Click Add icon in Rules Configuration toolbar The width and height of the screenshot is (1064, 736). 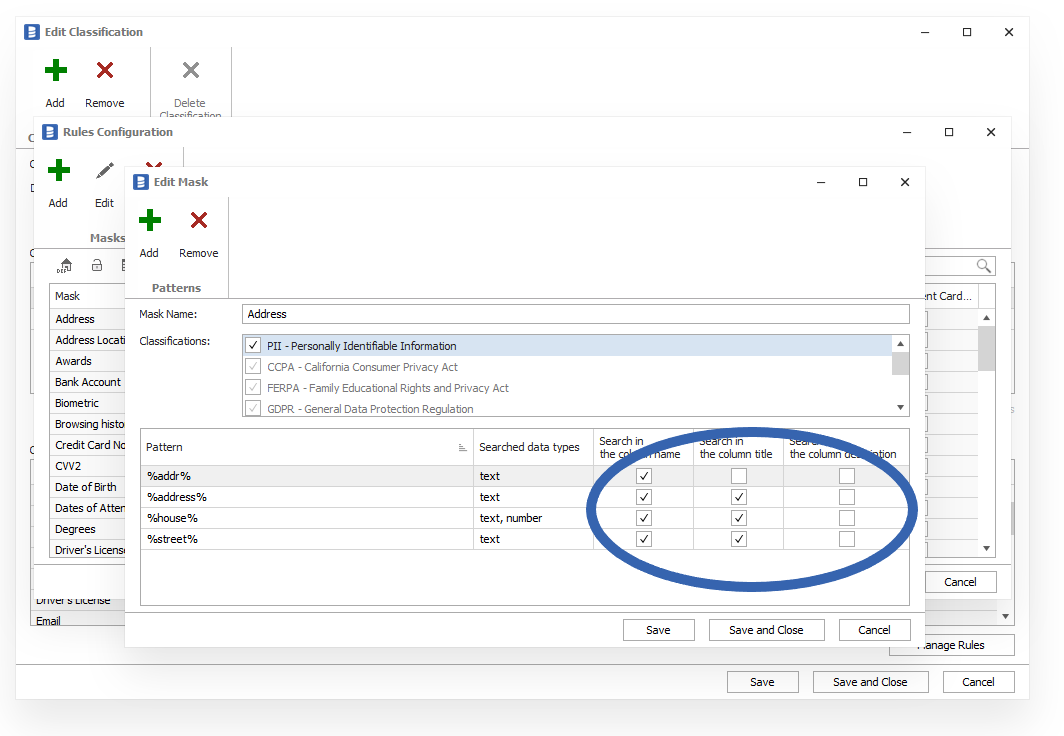[x=58, y=171]
